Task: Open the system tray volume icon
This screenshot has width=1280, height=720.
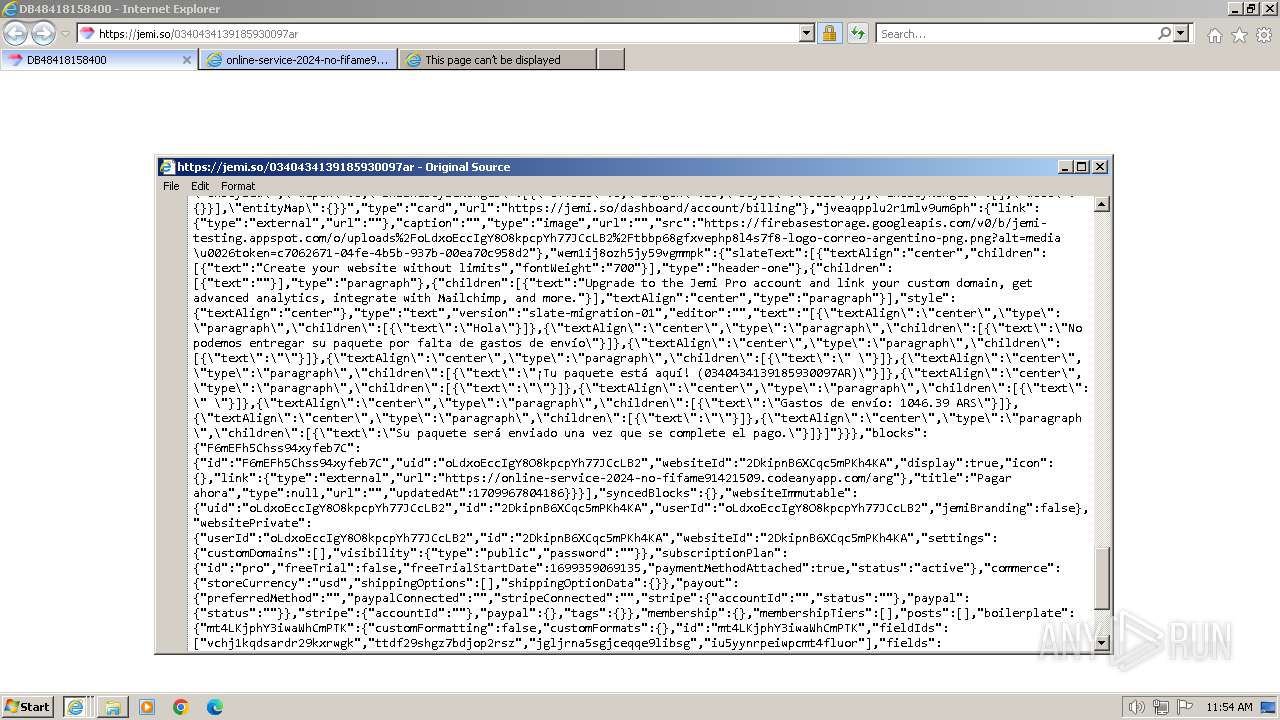Action: click(1136, 707)
